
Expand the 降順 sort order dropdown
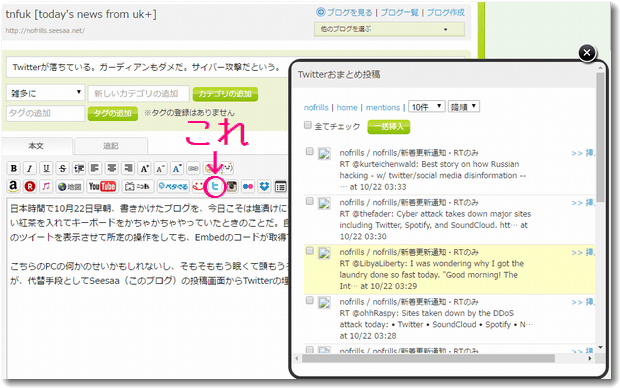point(464,107)
